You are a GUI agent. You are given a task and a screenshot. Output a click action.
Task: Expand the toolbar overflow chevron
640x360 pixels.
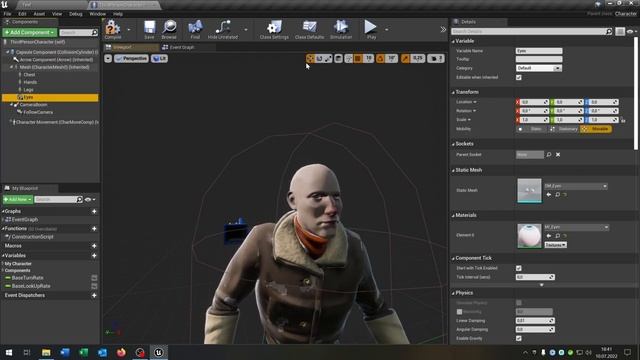tap(443, 29)
